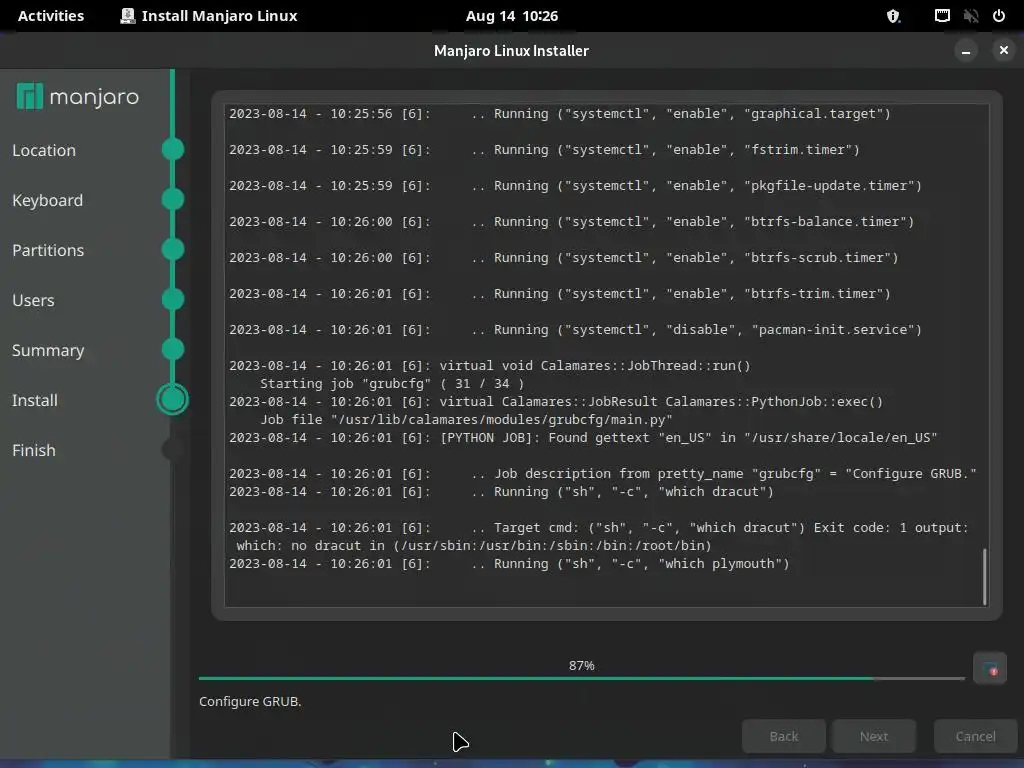Viewport: 1024px width, 768px height.
Task: Click the 'Job description from pretty_name' line
Action: click(x=603, y=473)
